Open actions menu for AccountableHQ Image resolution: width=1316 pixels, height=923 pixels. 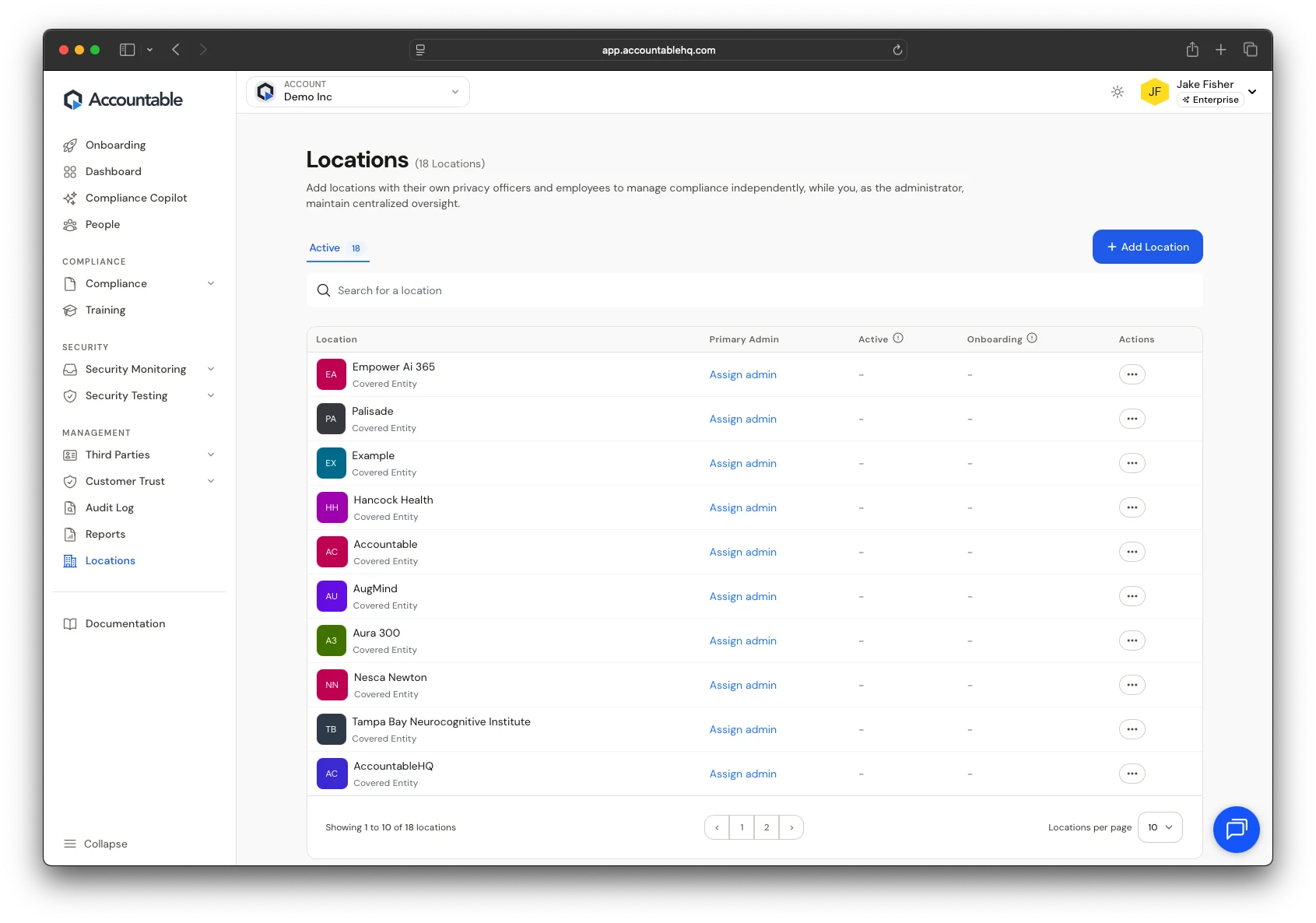(1132, 774)
